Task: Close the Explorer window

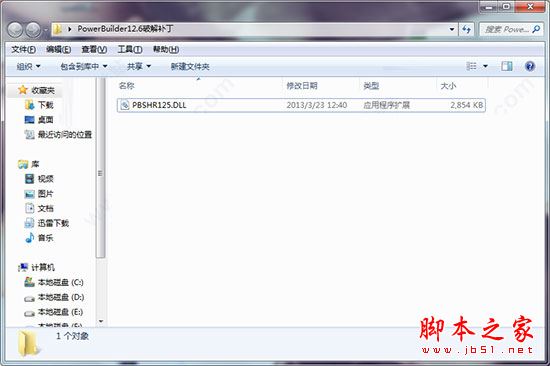Action: (x=530, y=6)
